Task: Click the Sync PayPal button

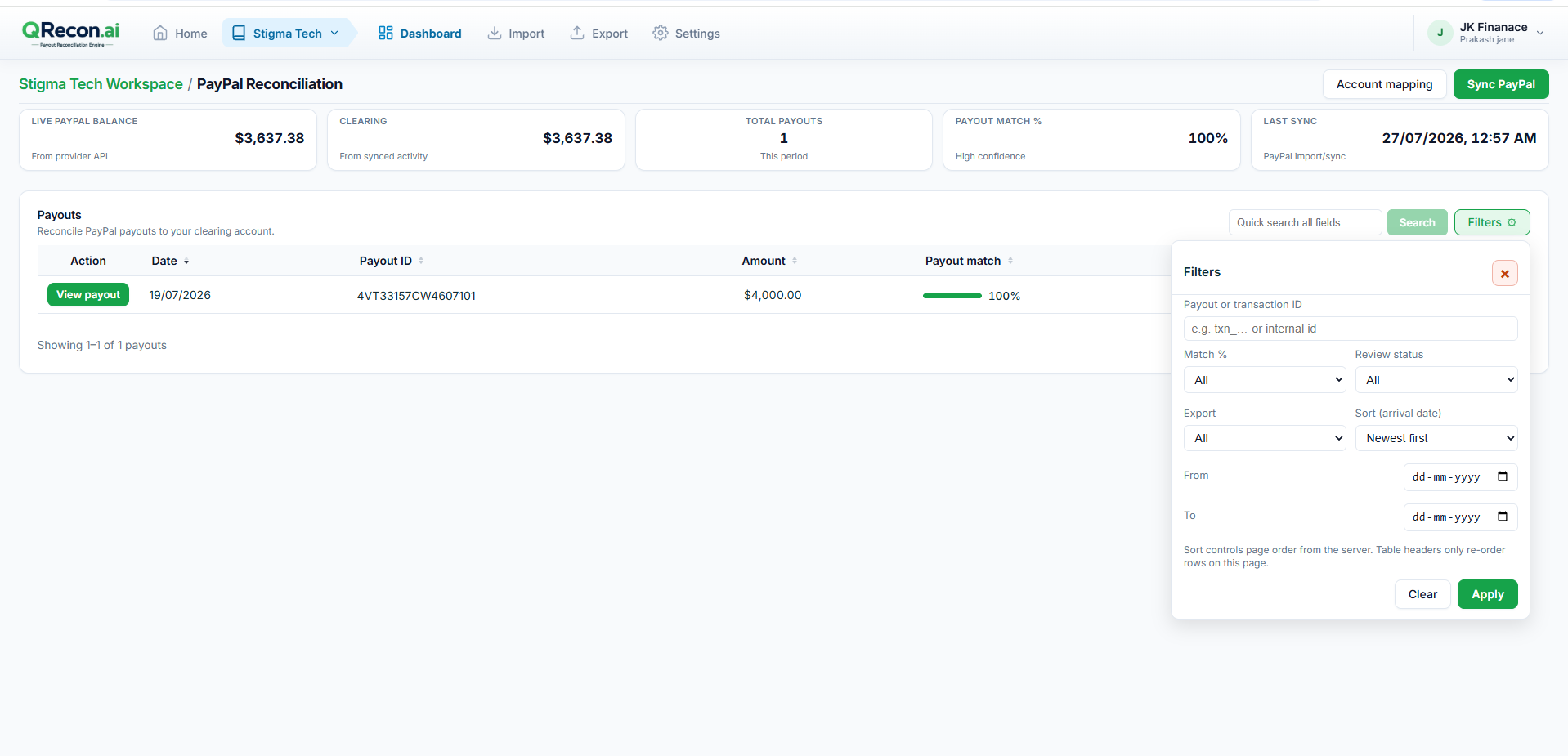Action: coord(1501,84)
